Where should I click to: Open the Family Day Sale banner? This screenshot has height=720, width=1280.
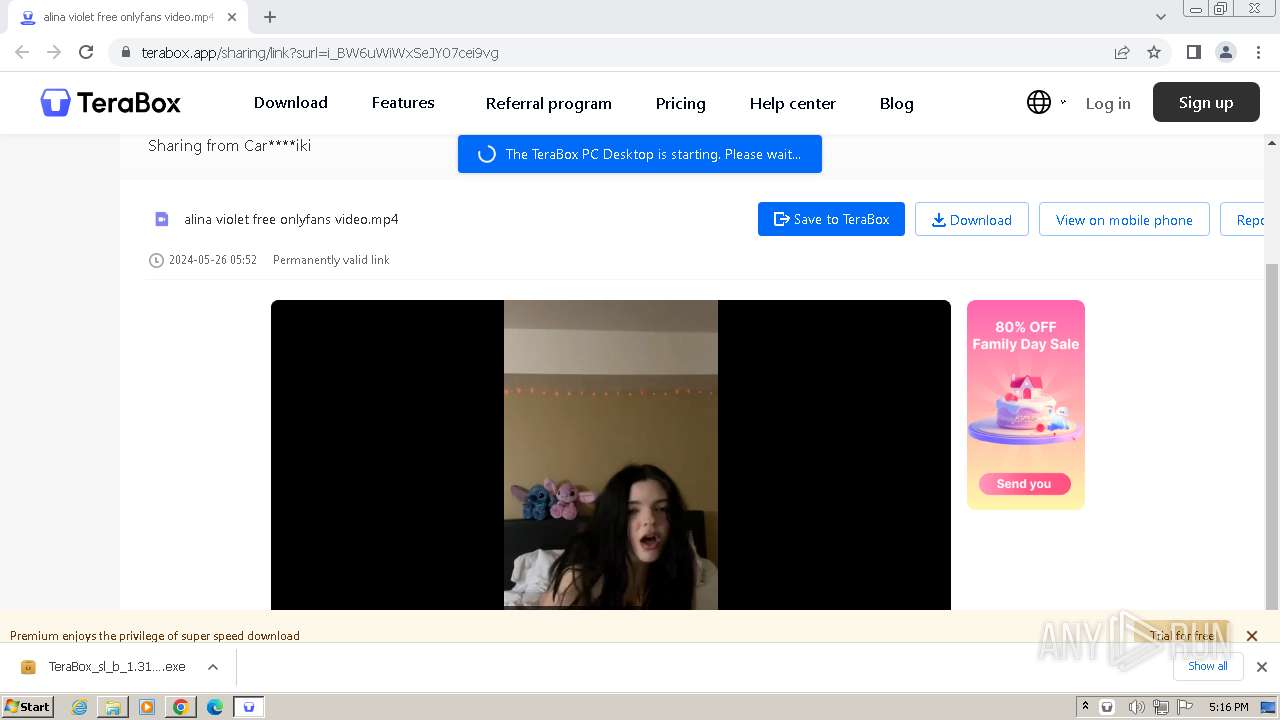1026,404
